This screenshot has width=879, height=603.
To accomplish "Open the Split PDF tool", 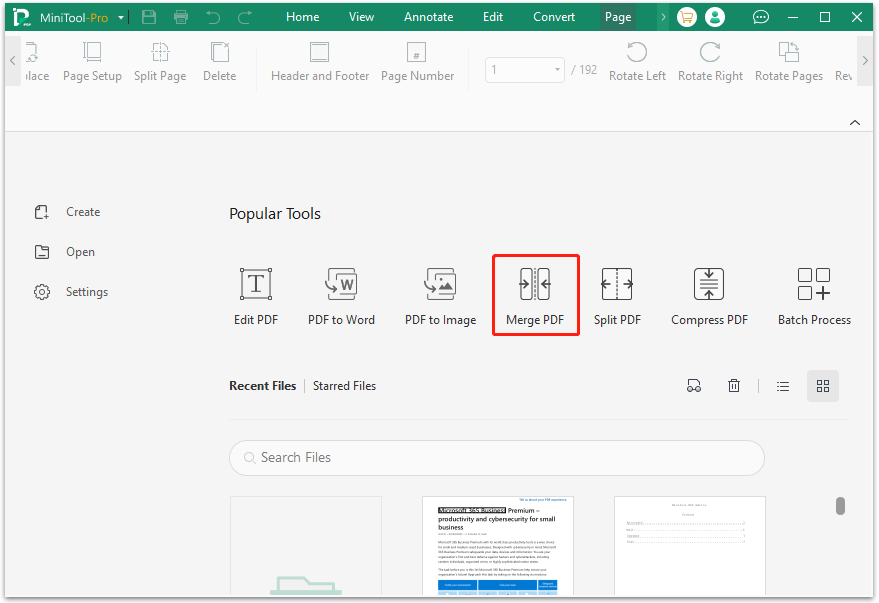I will 617,296.
